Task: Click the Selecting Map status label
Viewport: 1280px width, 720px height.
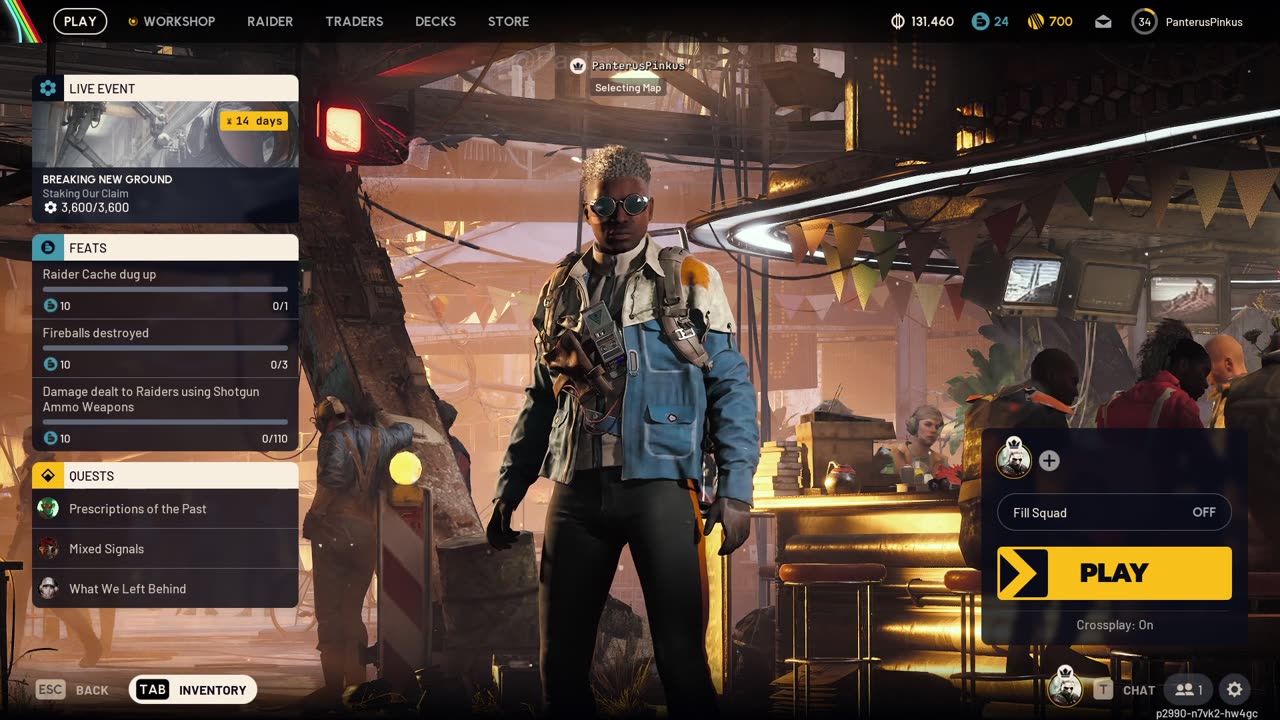Action: click(628, 88)
